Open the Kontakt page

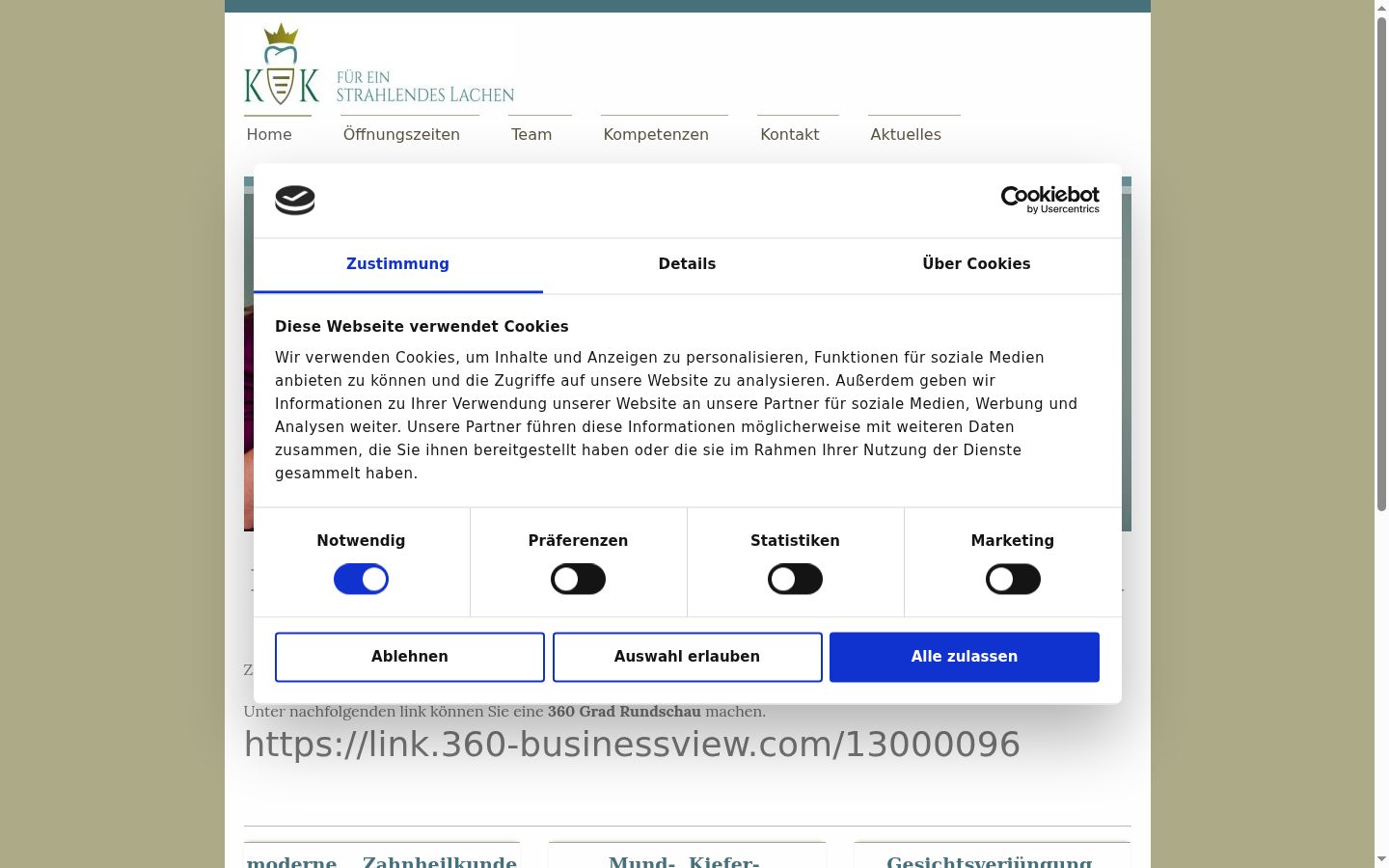click(x=789, y=135)
